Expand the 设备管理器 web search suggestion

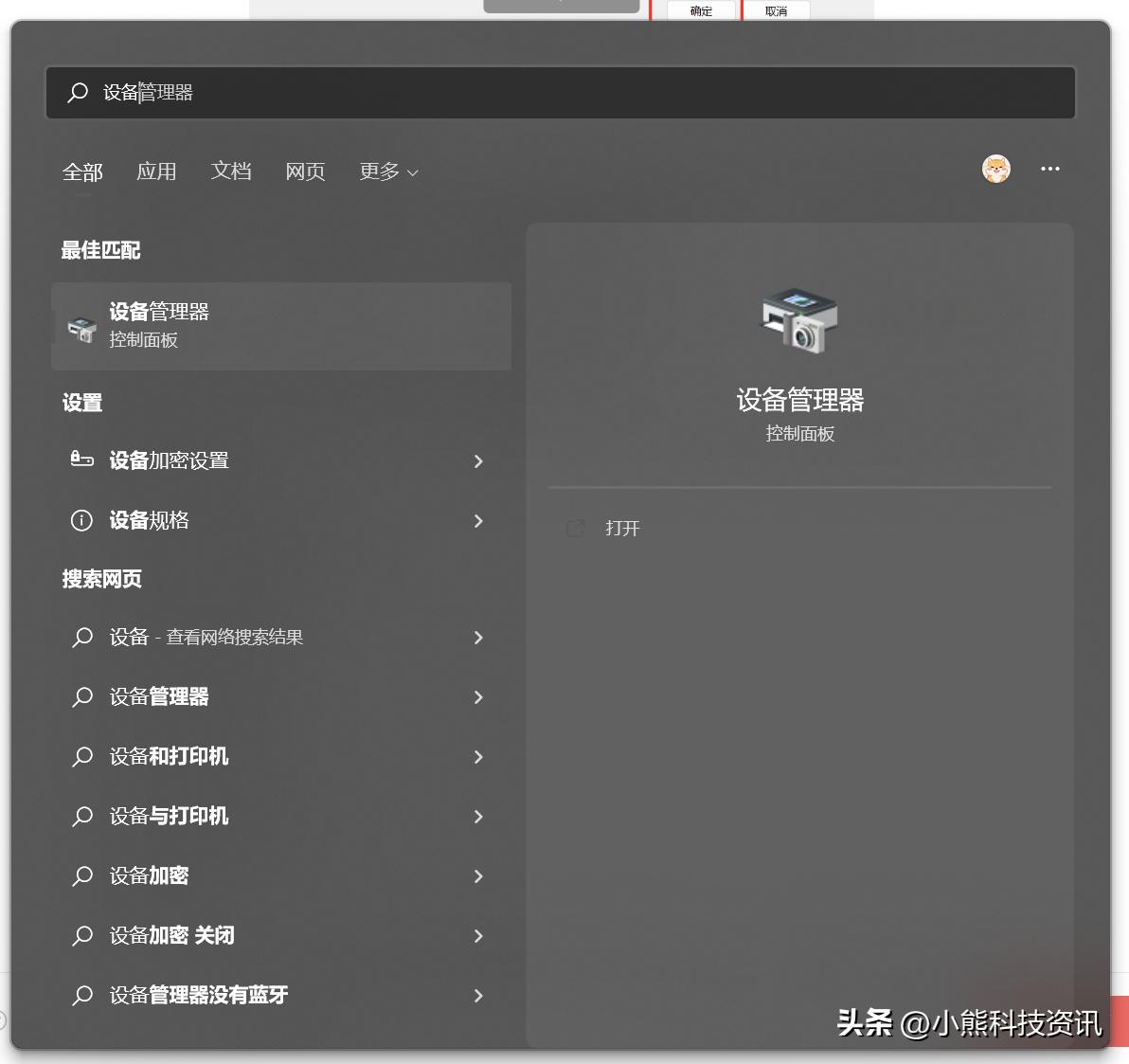[478, 697]
